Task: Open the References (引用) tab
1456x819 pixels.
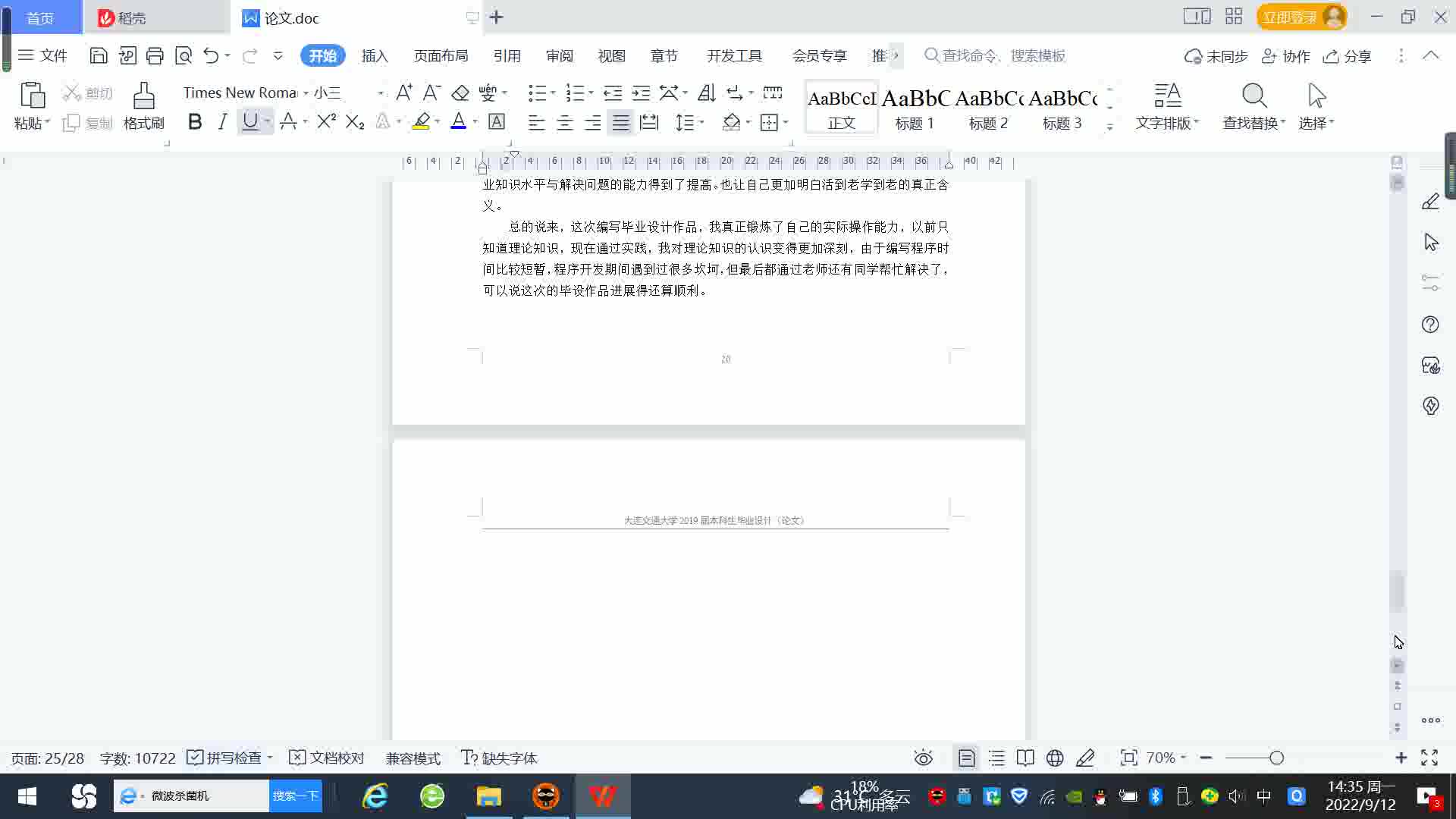Action: tap(507, 55)
